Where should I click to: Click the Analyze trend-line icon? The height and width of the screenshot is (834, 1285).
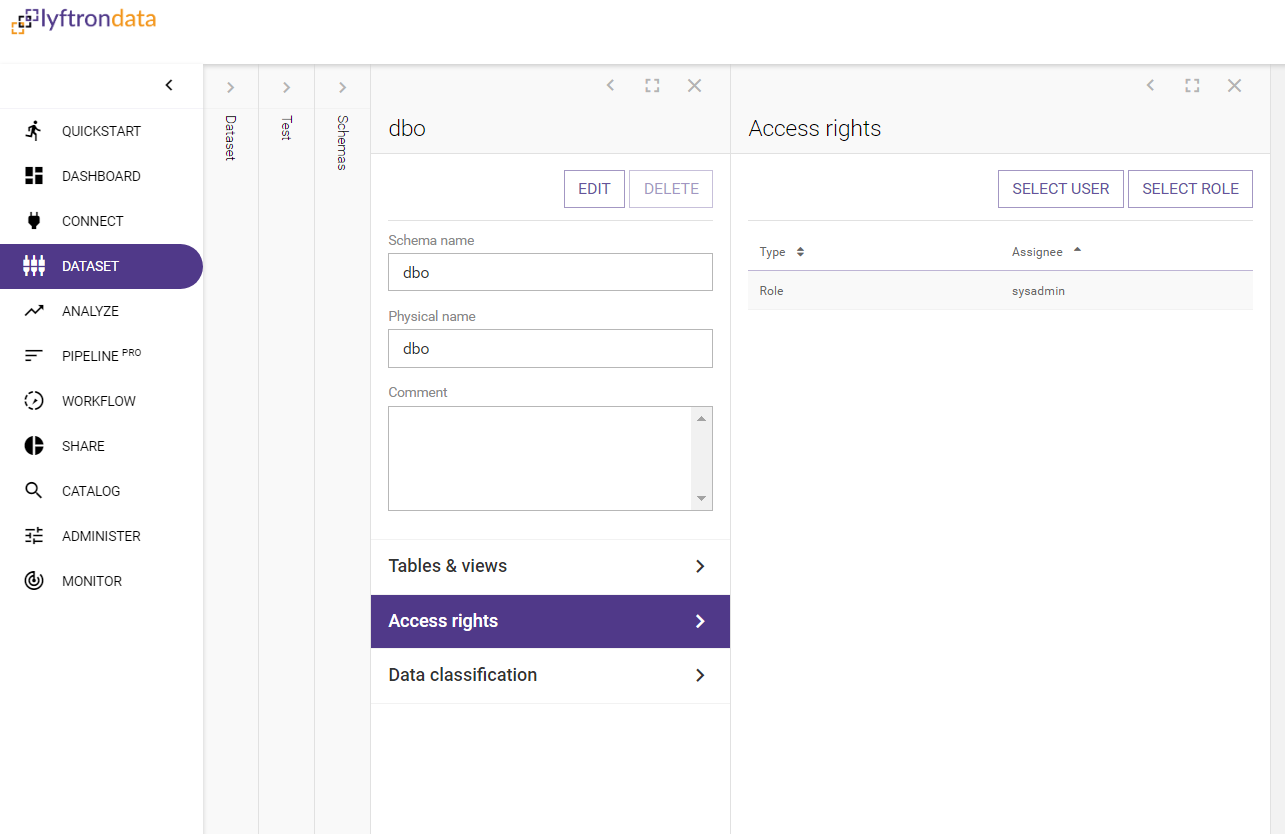[x=34, y=311]
